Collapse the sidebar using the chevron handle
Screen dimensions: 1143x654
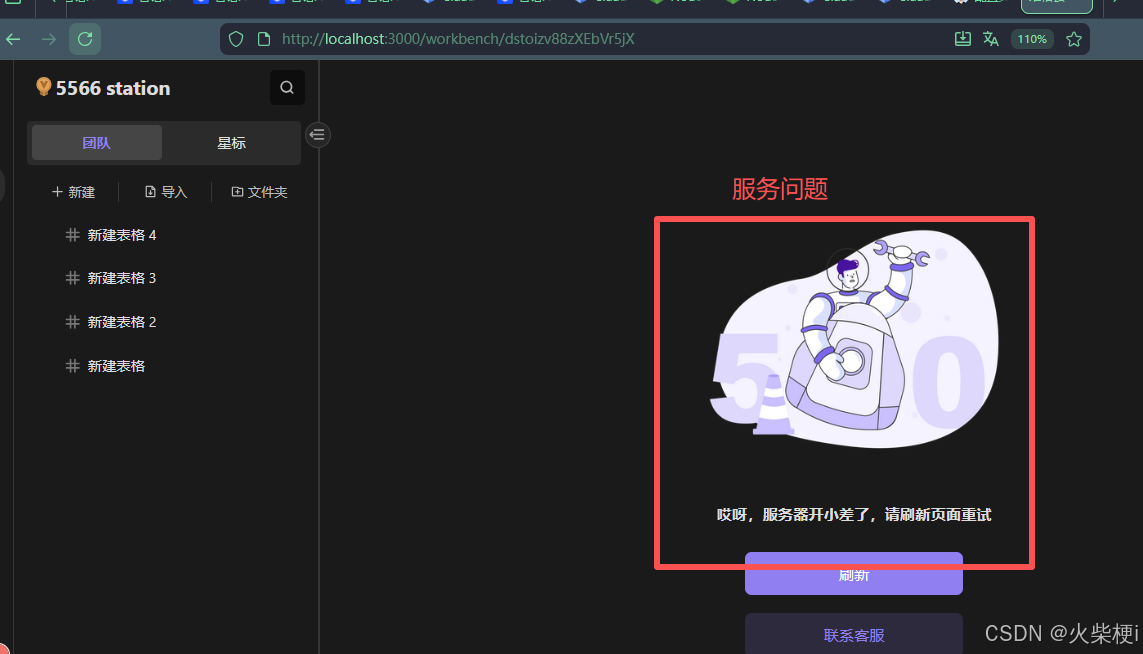[x=317, y=134]
